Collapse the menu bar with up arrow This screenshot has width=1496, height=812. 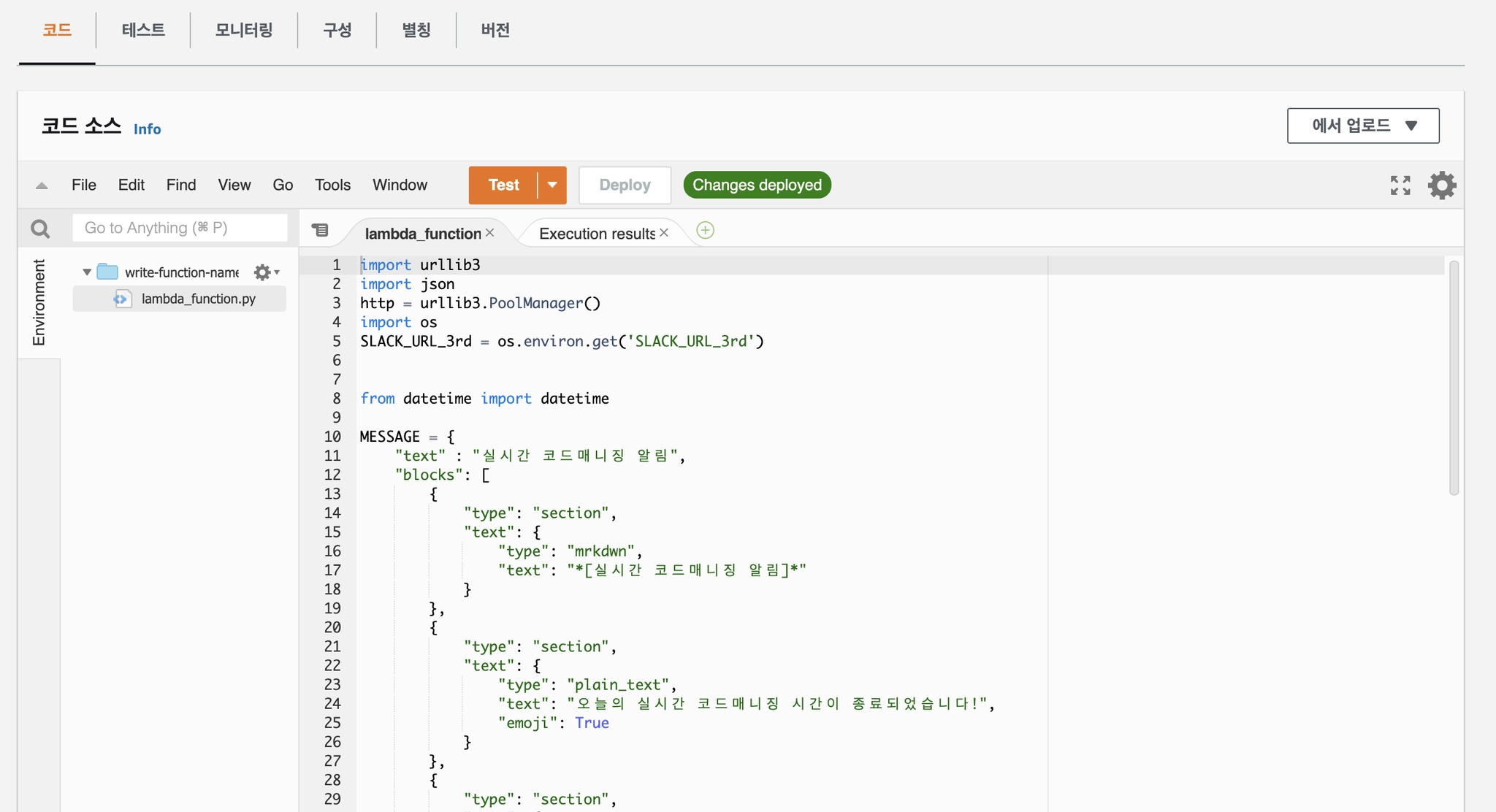click(42, 185)
